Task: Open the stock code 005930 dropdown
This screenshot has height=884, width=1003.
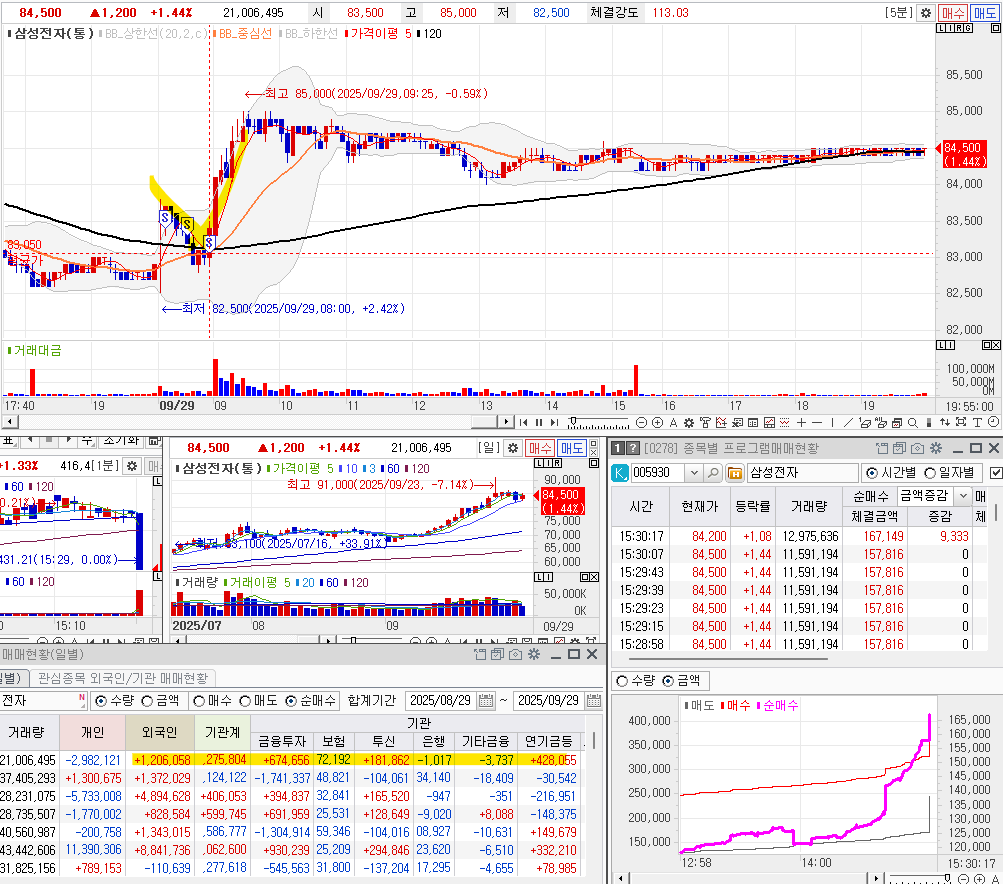Action: click(694, 473)
